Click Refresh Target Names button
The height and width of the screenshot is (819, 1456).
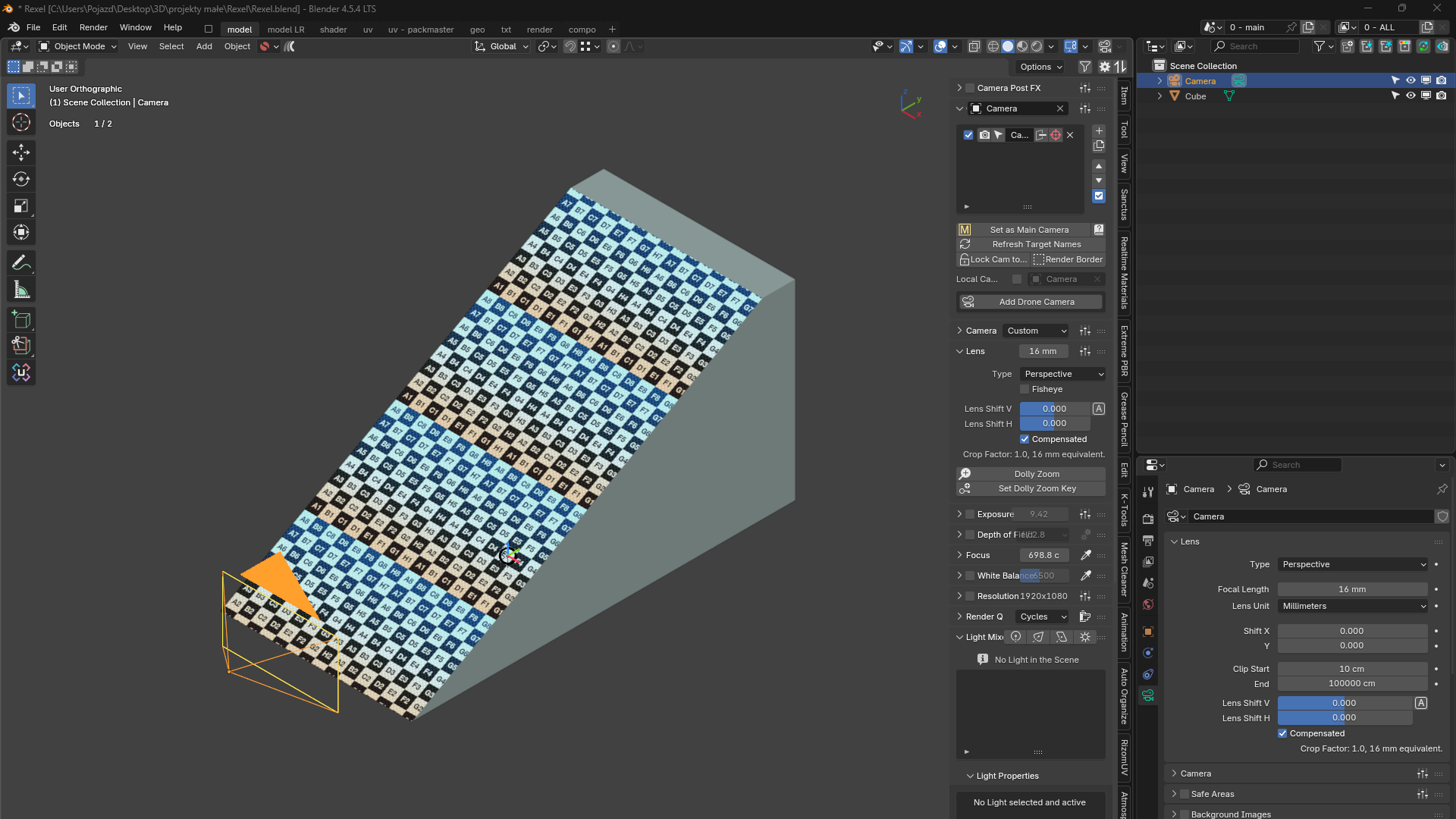click(1031, 244)
